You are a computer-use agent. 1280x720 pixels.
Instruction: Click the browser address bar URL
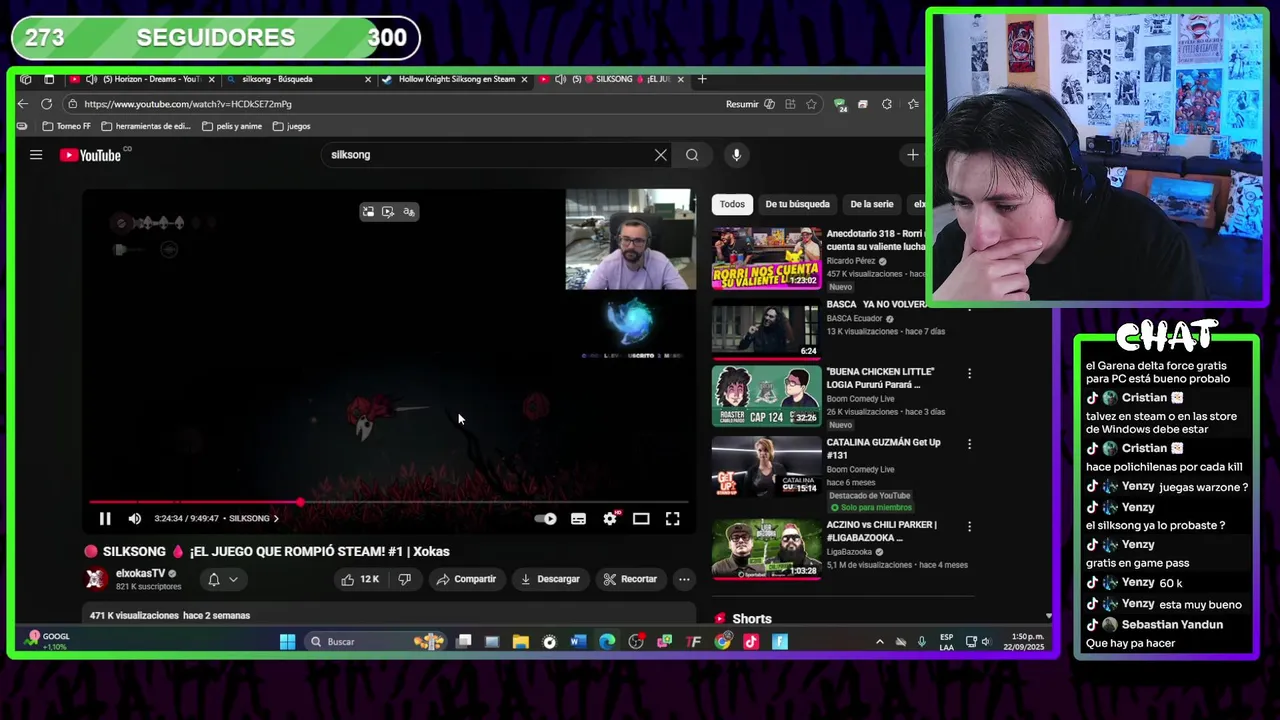coord(188,104)
